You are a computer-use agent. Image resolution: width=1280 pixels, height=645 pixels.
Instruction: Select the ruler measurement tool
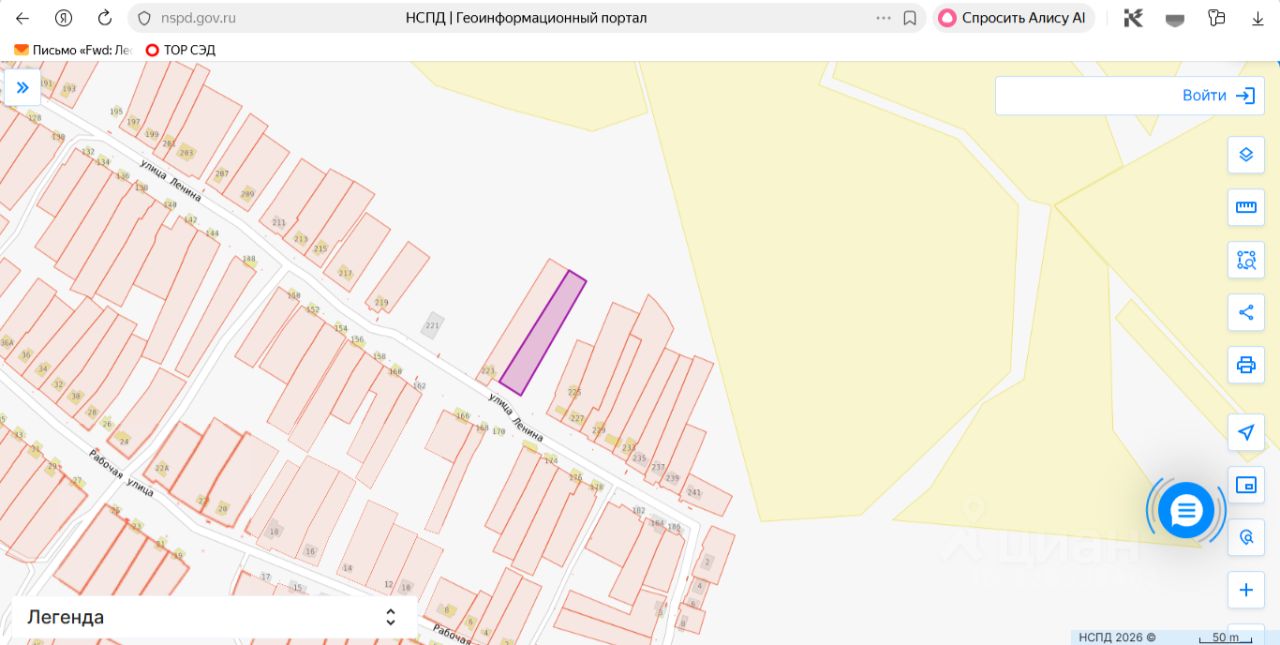1246,207
